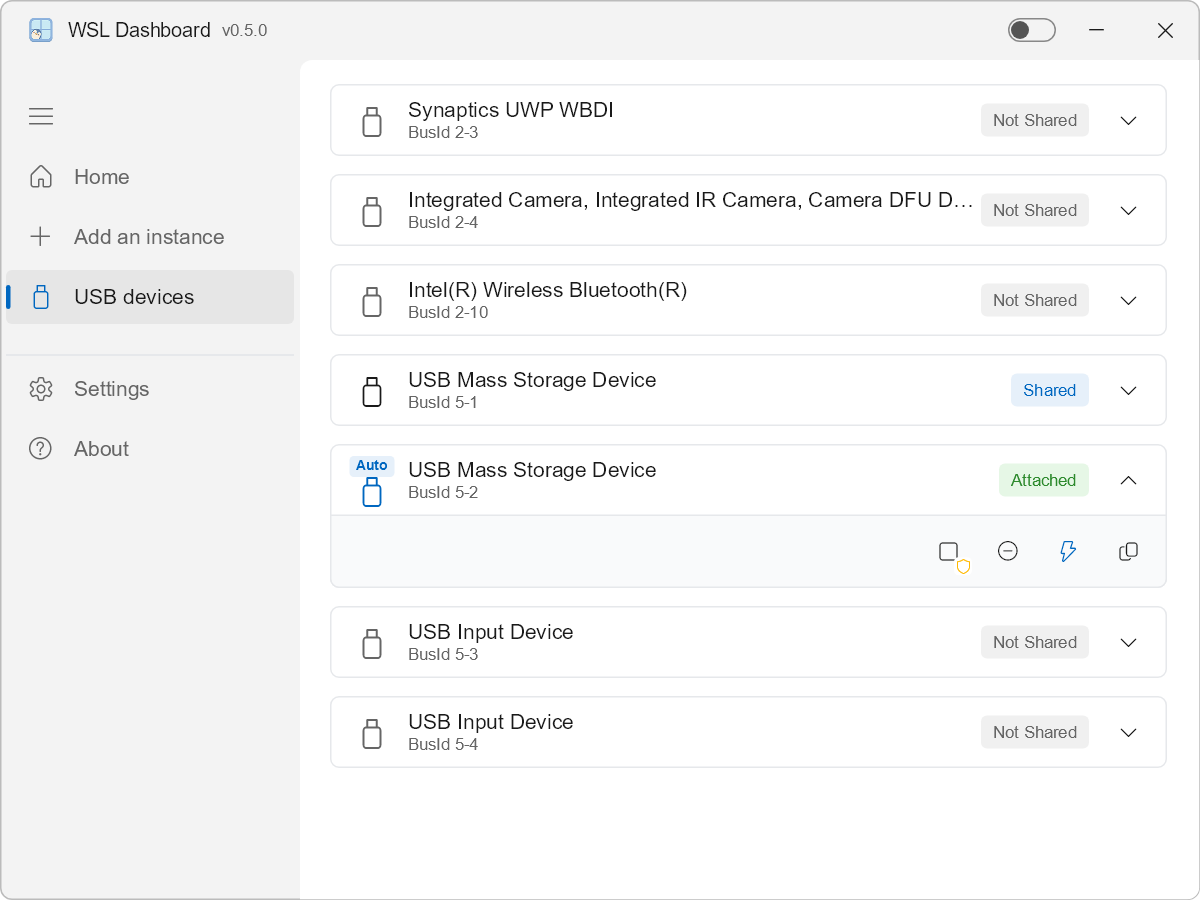Click the Auto badge on BusId 5-2
The width and height of the screenshot is (1200, 900).
point(372,466)
